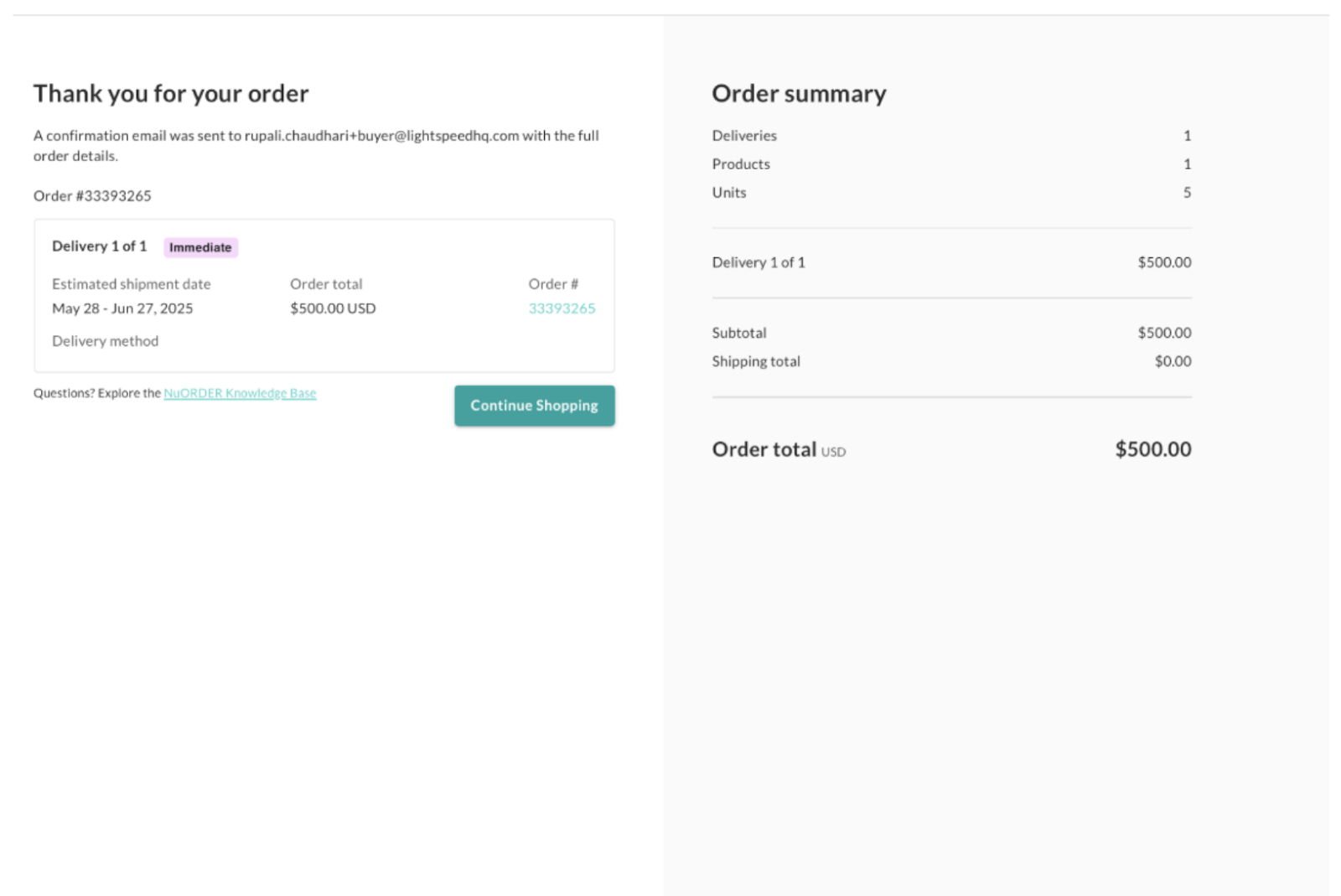This screenshot has height=896, width=1341.
Task: Select Delivery 1 of 1 in order summary
Action: coord(758,262)
